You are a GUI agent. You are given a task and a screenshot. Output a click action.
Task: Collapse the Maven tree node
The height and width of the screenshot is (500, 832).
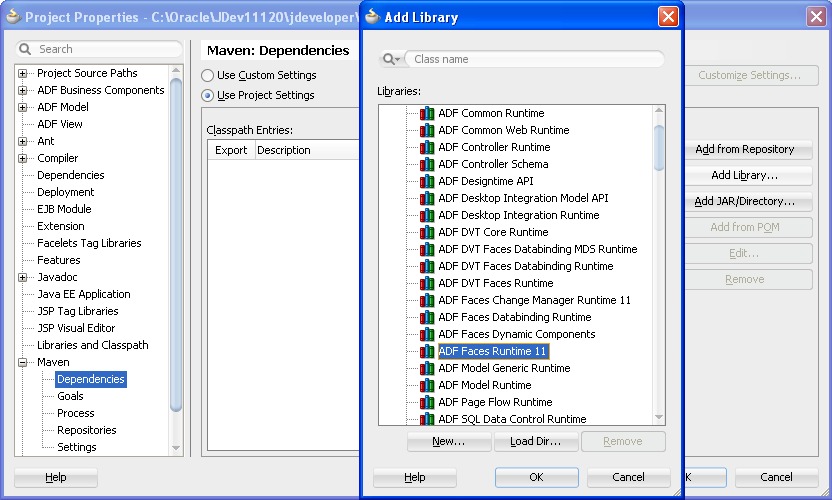[22, 362]
